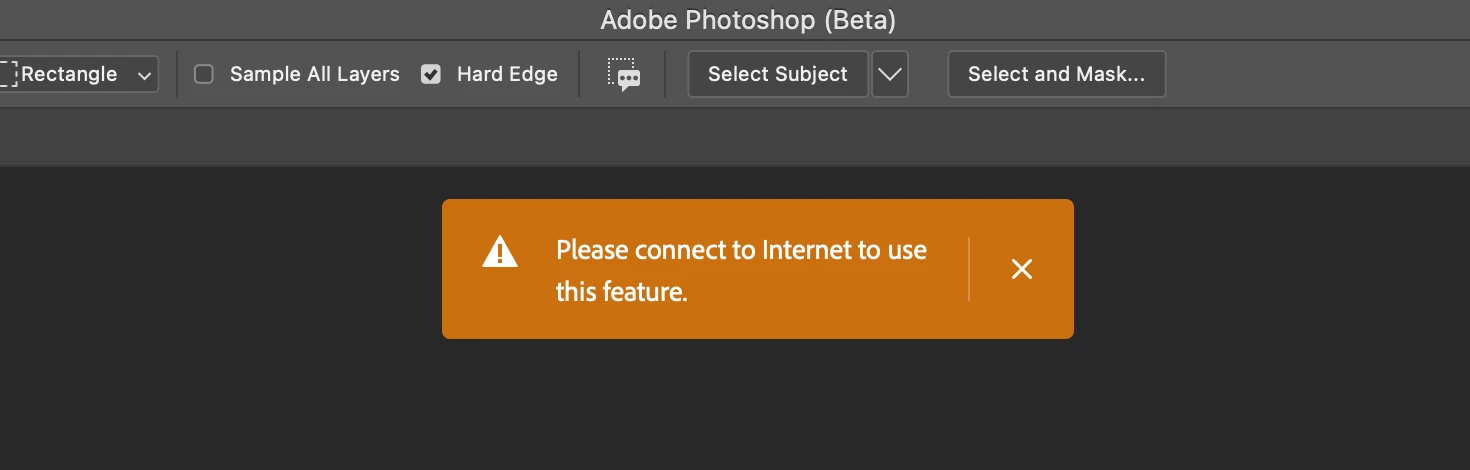Screen dimensions: 1470x470
Task: Uncheck the Hard Edge checkbox
Action: coord(431,74)
